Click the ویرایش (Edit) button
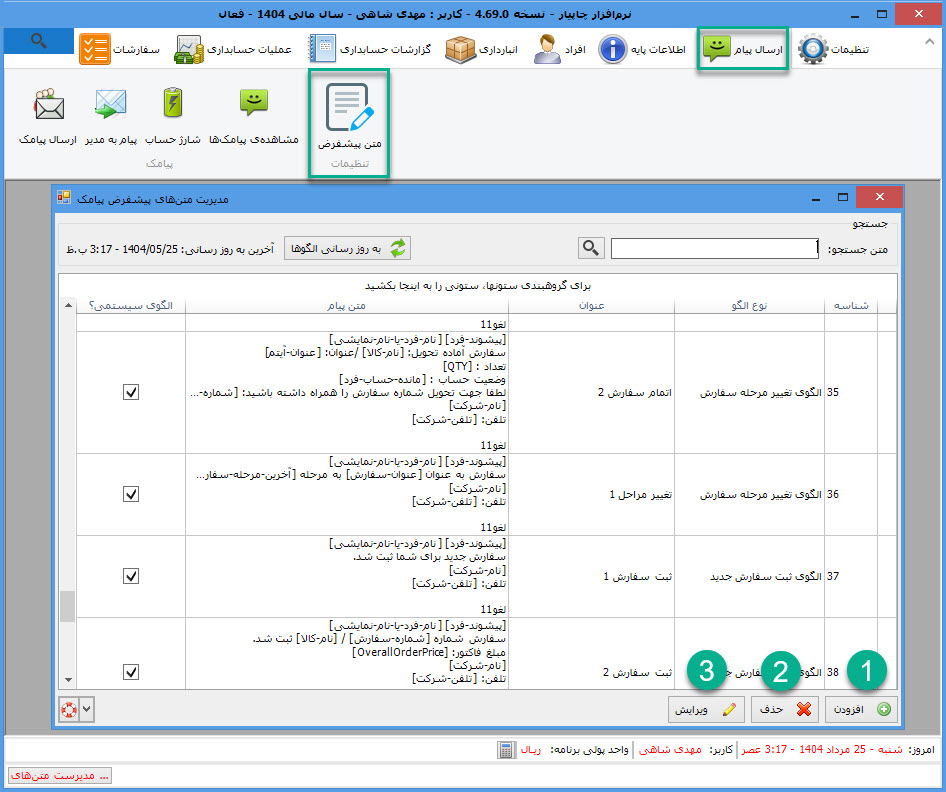The image size is (946, 792). click(706, 709)
